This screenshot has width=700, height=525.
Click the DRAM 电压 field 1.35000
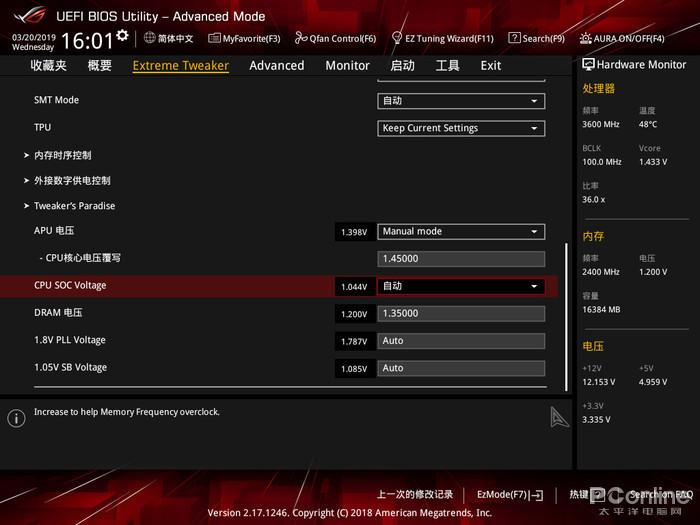pyautogui.click(x=461, y=314)
